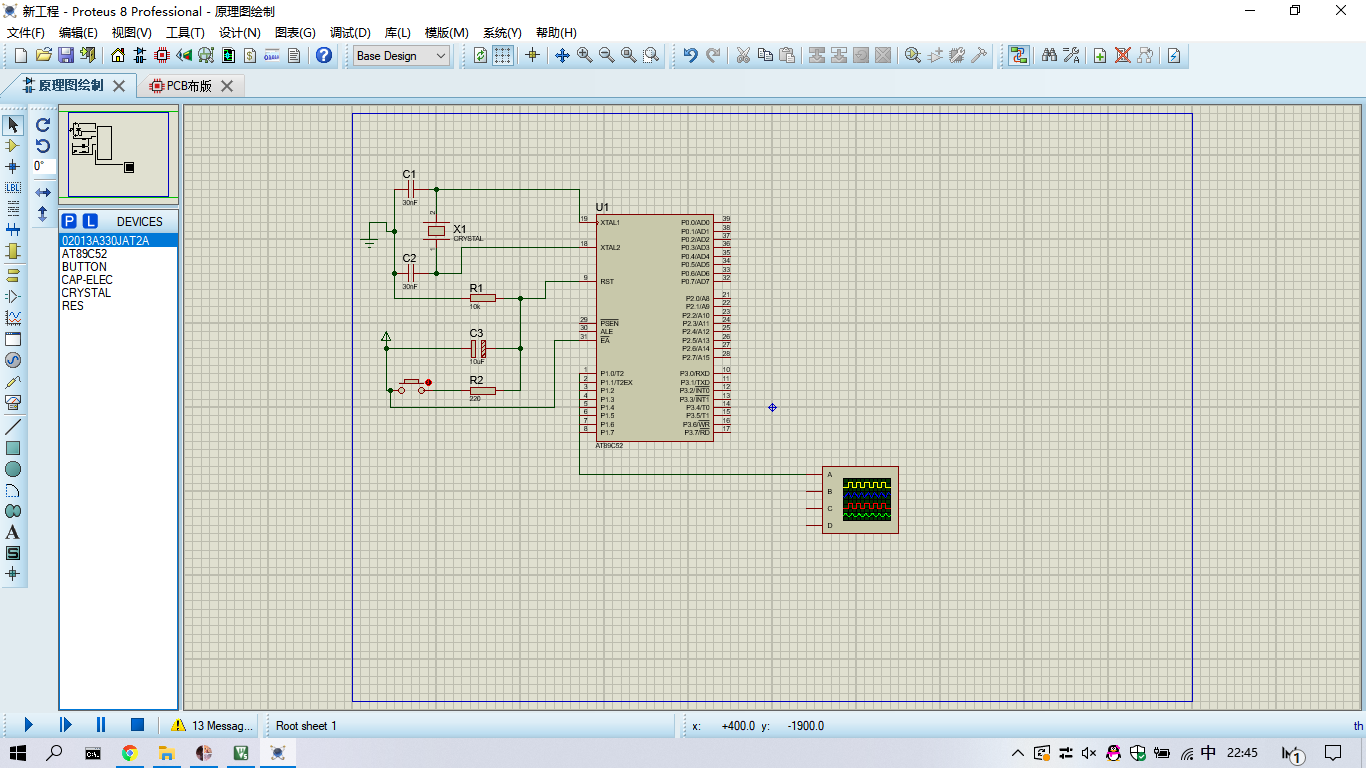The width and height of the screenshot is (1366, 768).
Task: Click the Rotate Clockwise icon
Action: (x=43, y=125)
